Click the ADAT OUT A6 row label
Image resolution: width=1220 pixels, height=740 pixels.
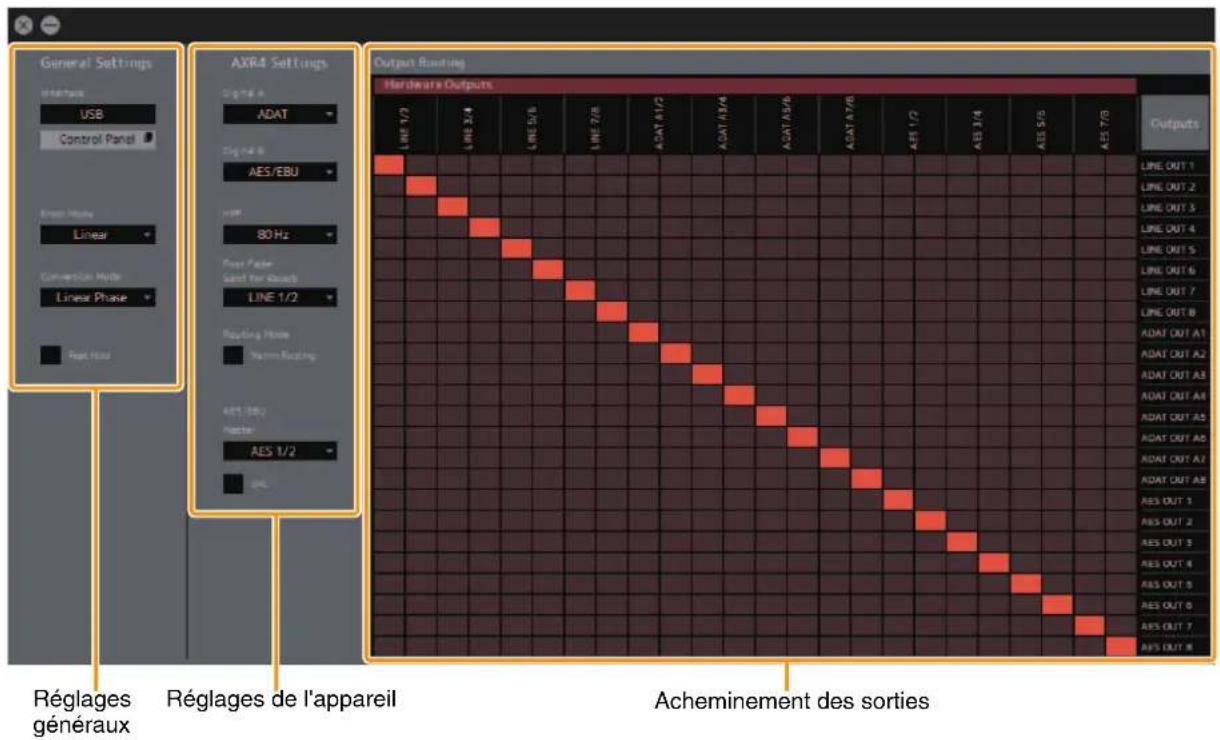click(1173, 438)
